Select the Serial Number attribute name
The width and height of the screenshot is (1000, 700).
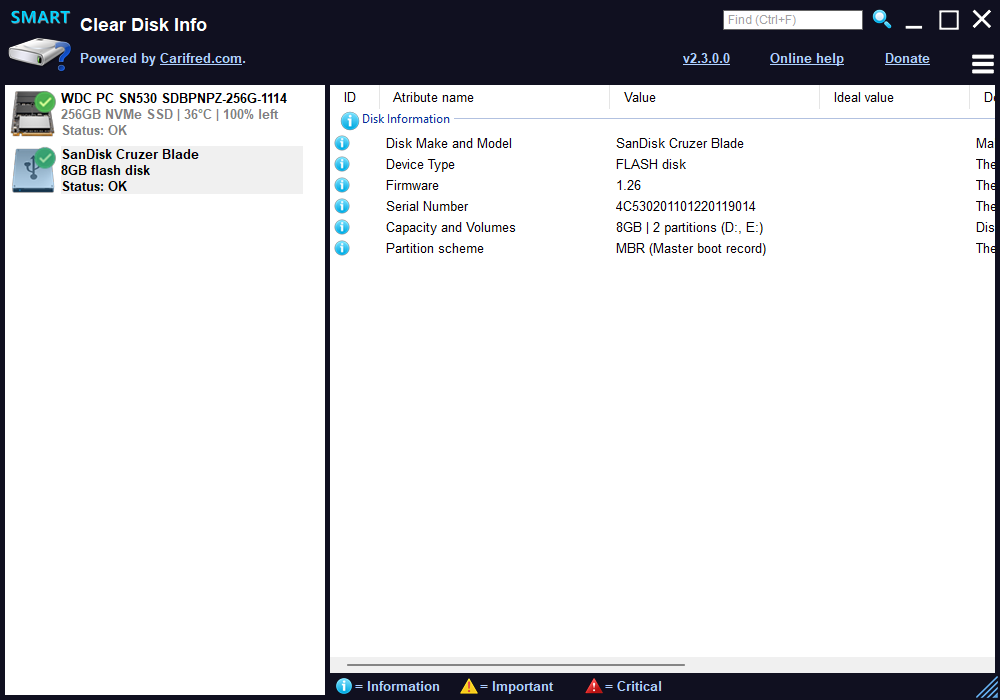(x=427, y=207)
